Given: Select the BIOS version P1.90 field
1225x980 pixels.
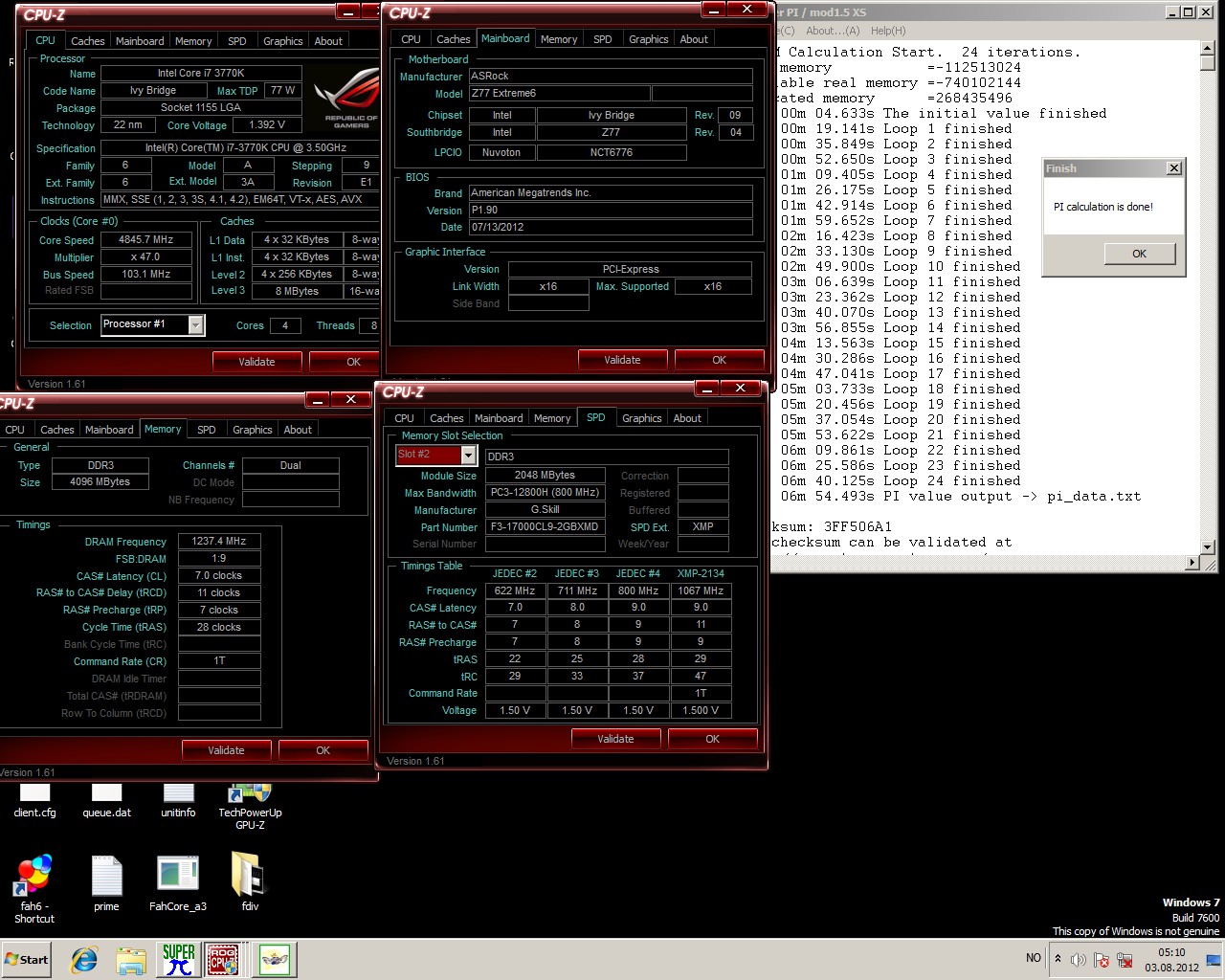Looking at the screenshot, I should [x=610, y=210].
